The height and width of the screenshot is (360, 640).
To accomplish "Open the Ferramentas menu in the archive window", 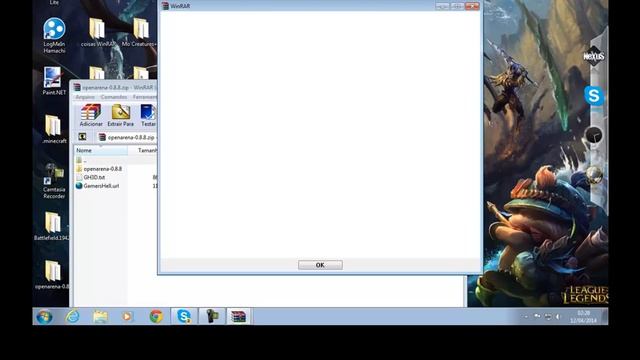I will 144,97.
